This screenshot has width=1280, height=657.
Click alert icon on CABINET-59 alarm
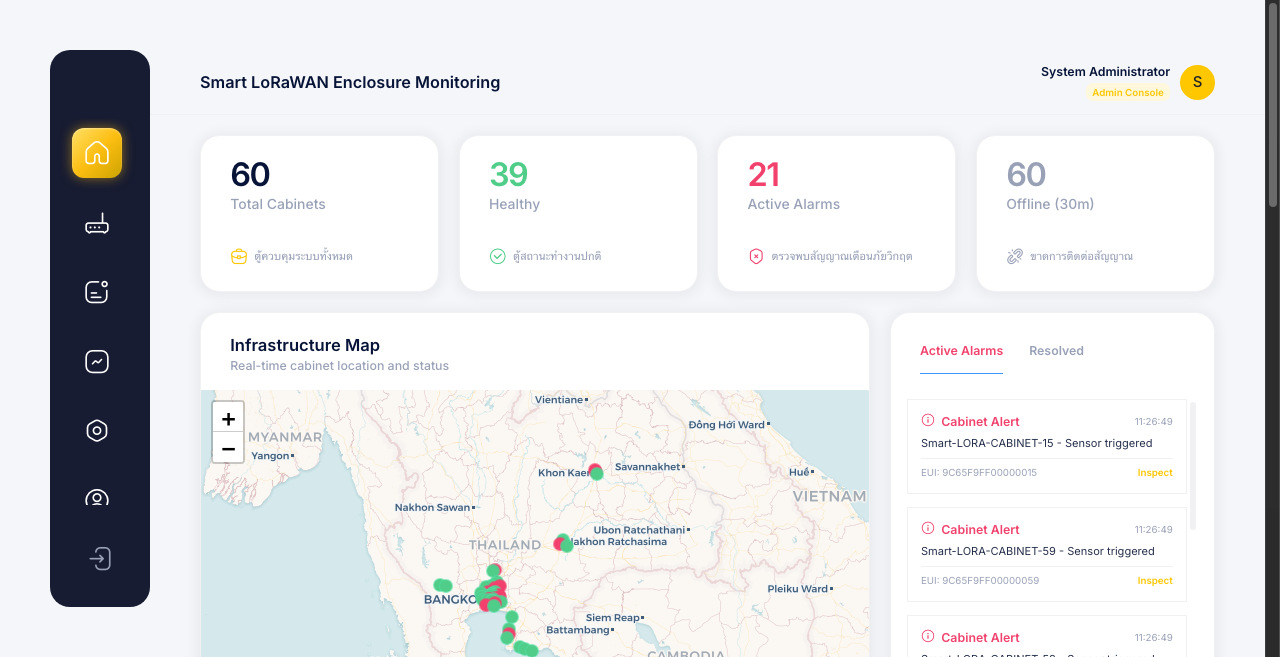[927, 528]
